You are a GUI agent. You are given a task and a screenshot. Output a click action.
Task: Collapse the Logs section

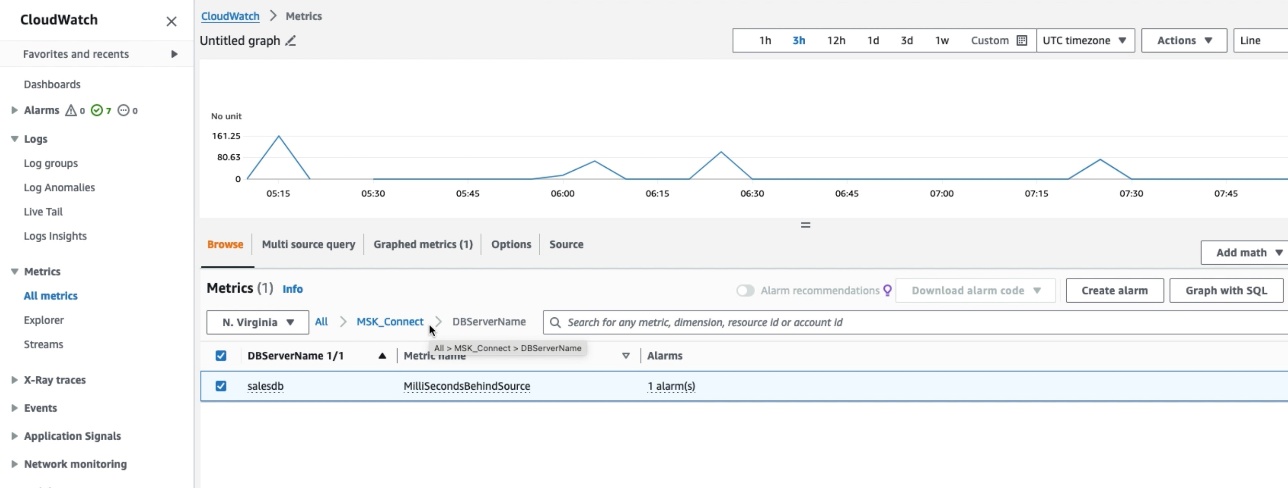point(14,139)
